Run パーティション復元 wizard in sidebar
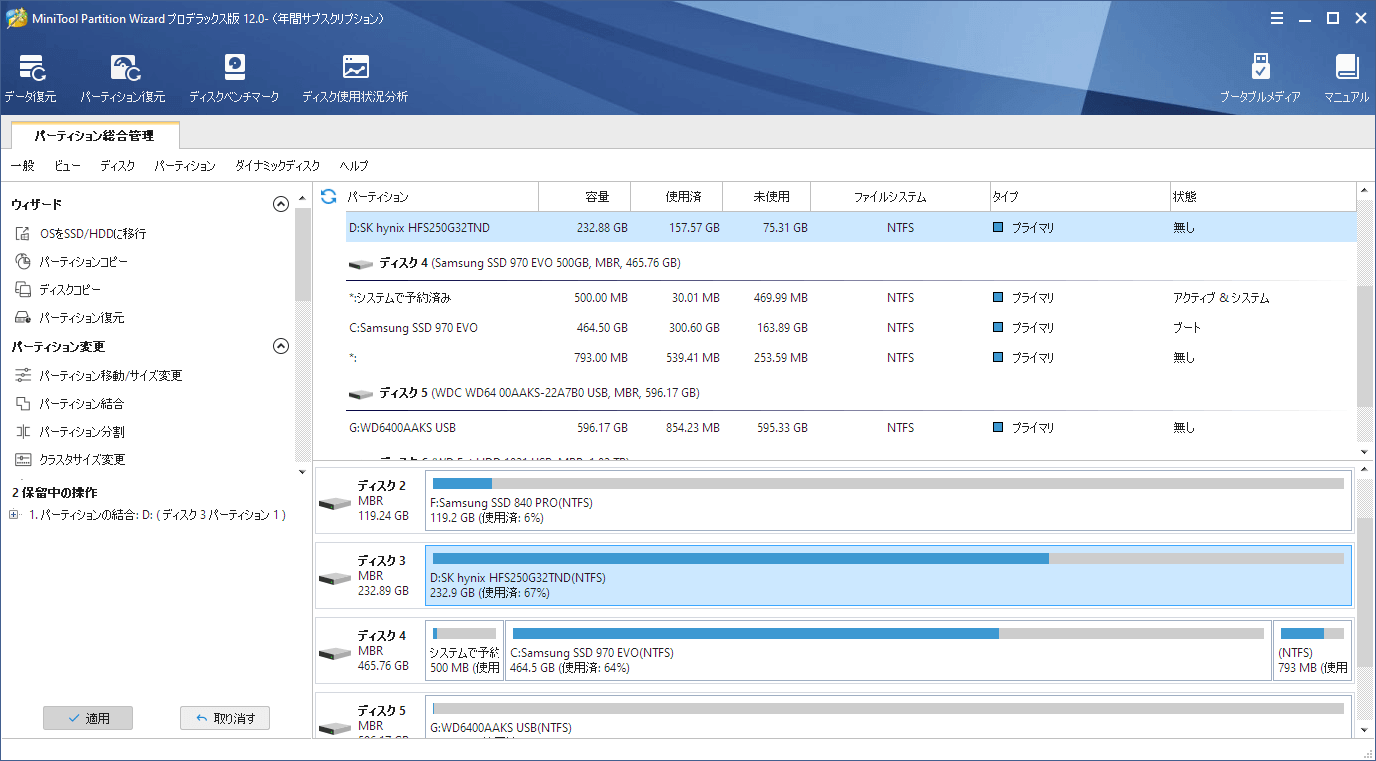 coord(69,317)
